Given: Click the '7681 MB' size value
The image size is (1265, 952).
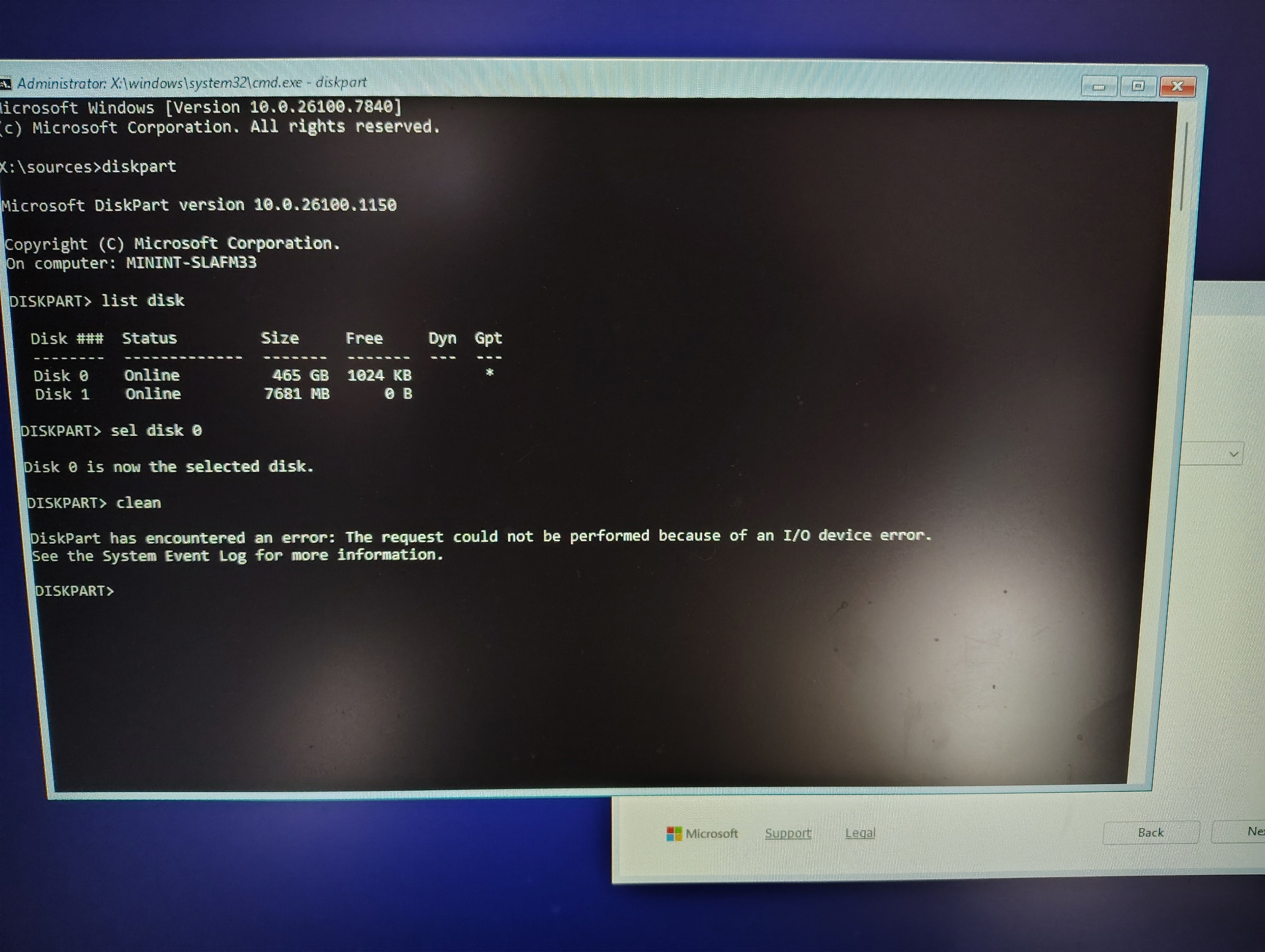Looking at the screenshot, I should point(297,394).
